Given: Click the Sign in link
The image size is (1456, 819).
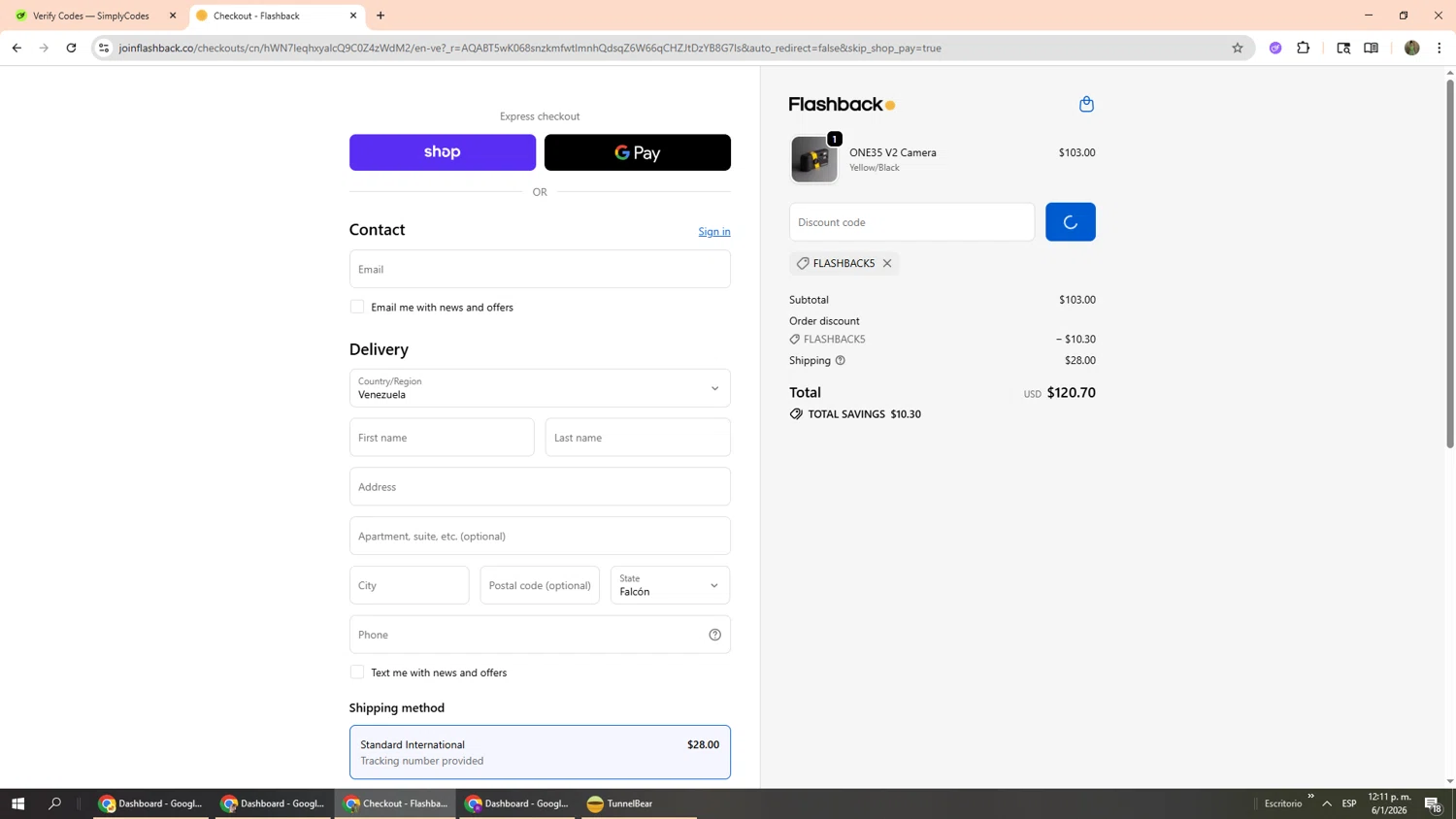Looking at the screenshot, I should pyautogui.click(x=714, y=231).
